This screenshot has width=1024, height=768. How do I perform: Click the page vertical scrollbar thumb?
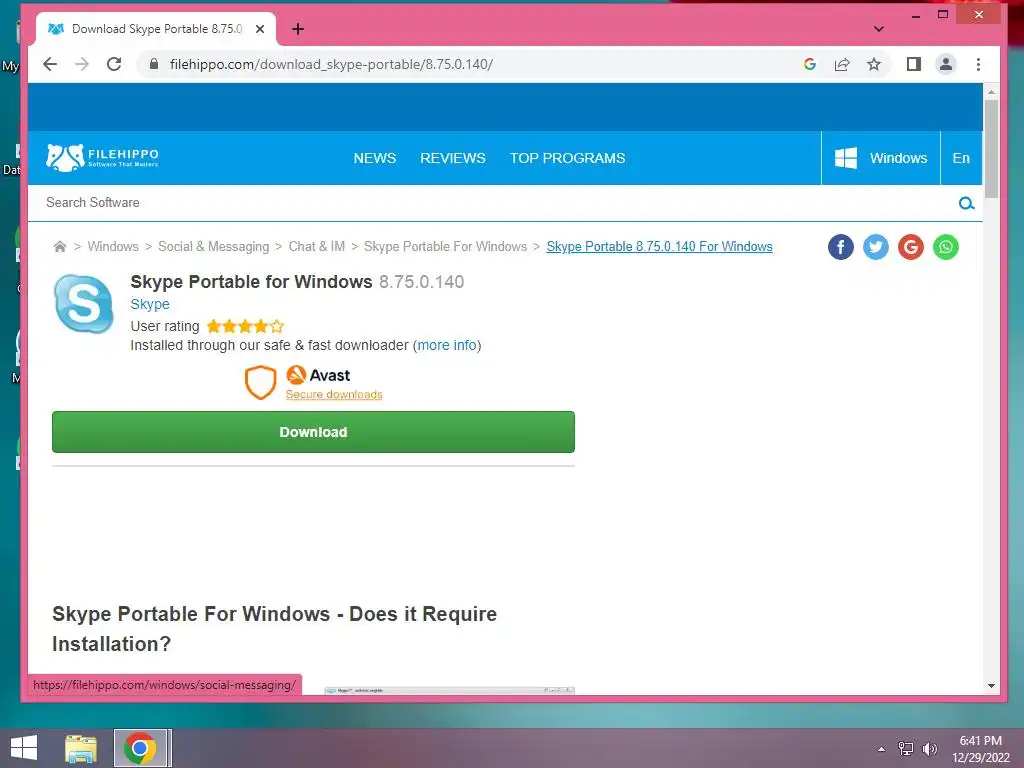click(991, 148)
